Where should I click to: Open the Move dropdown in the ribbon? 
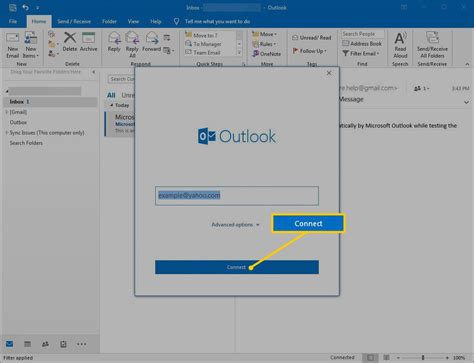point(264,34)
